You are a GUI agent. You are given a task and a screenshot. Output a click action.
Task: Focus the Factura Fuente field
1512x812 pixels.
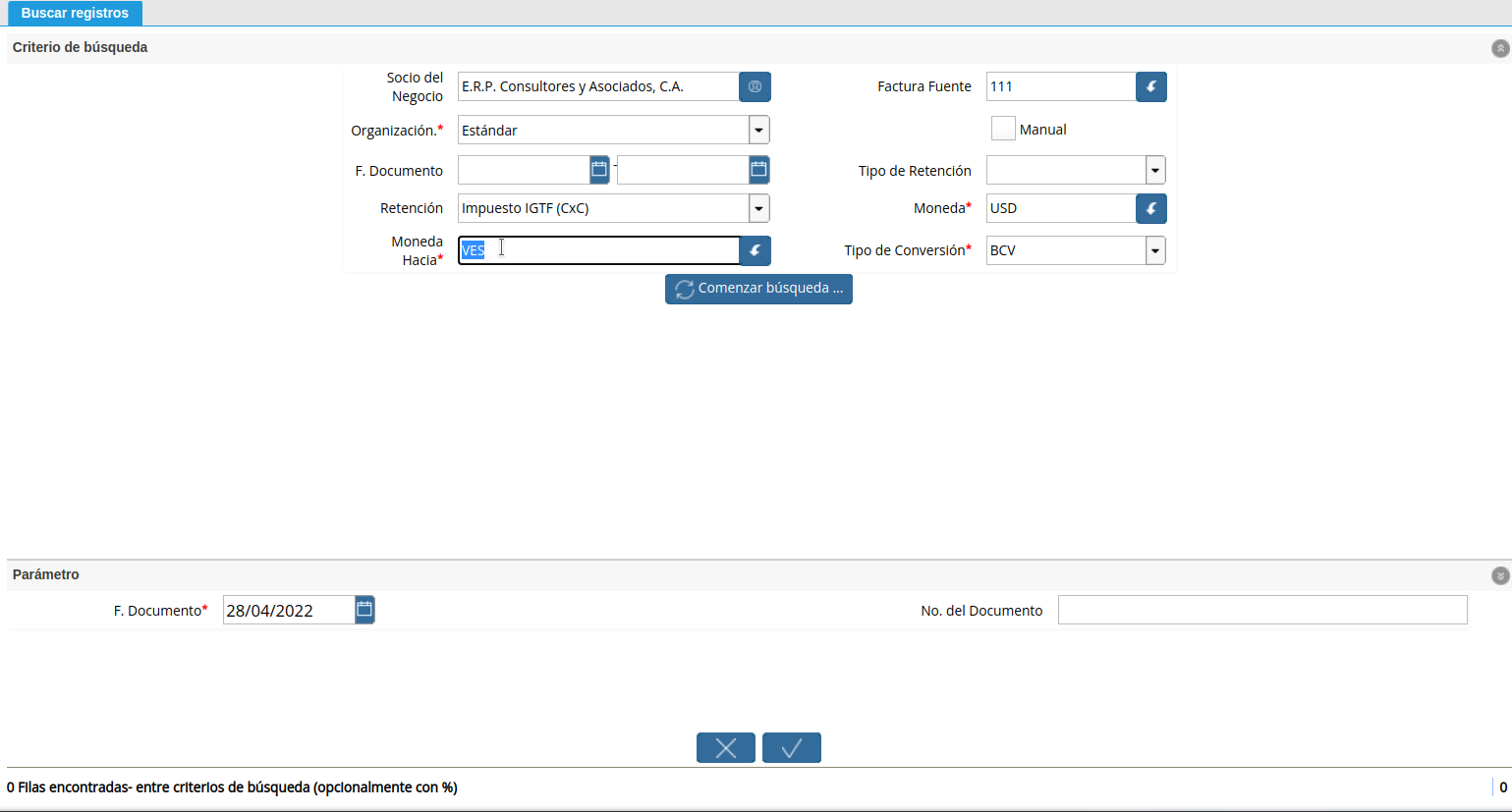pos(1061,86)
